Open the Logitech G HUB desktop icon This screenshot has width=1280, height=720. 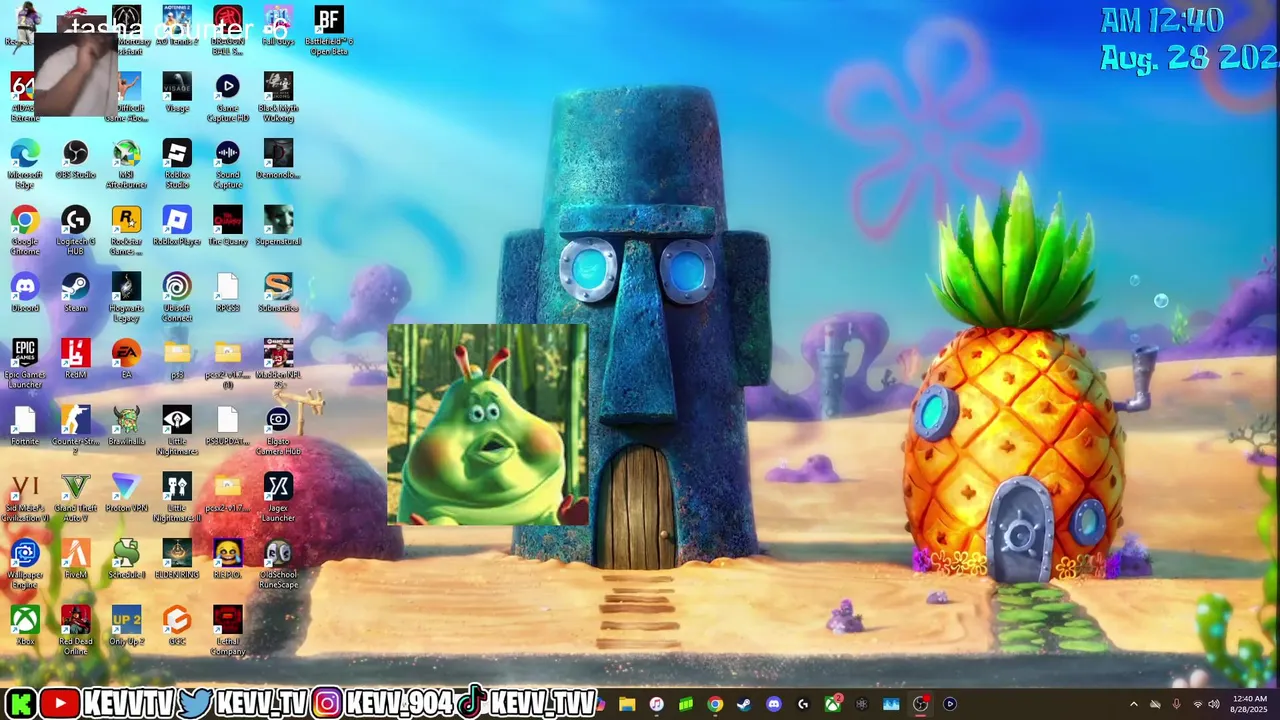[76, 230]
